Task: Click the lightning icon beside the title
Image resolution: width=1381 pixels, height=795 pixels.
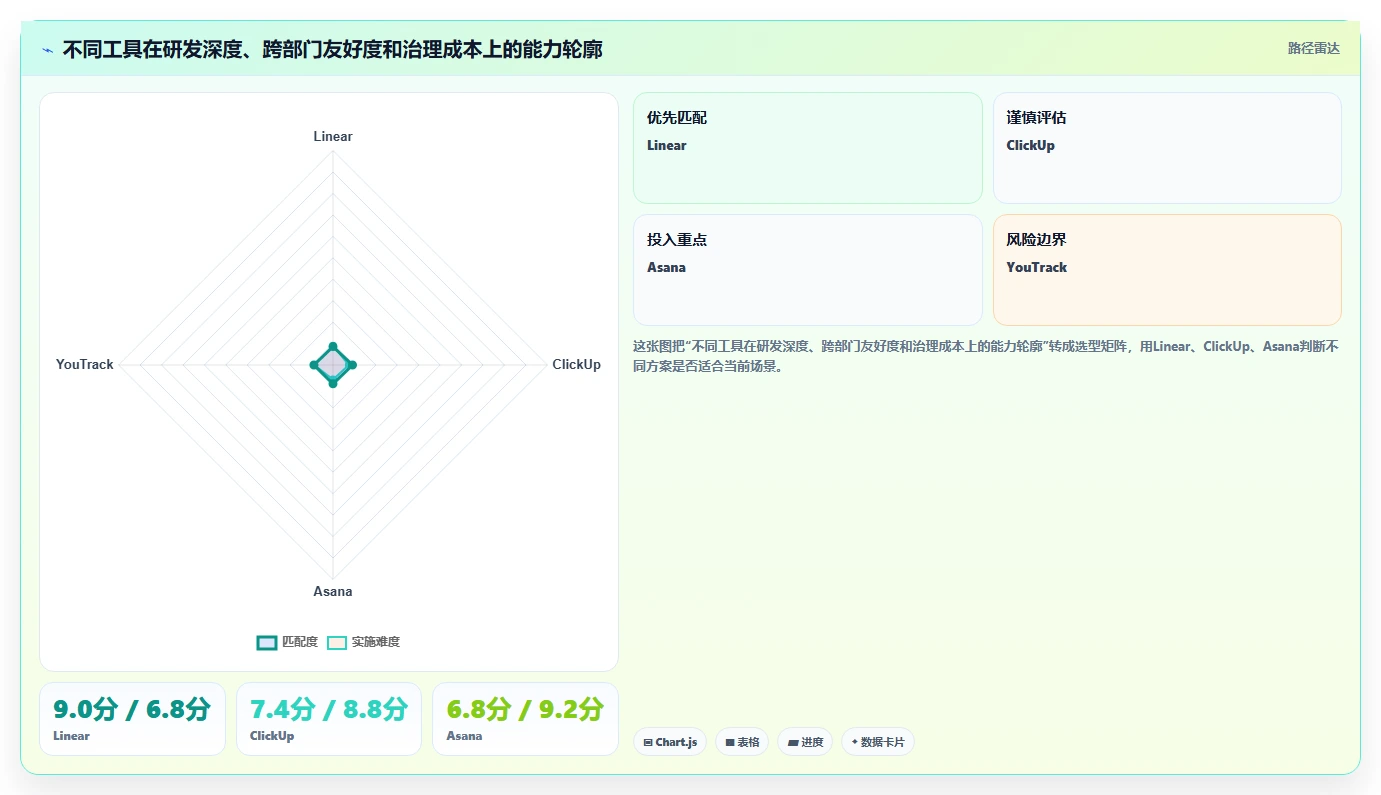Action: 48,49
